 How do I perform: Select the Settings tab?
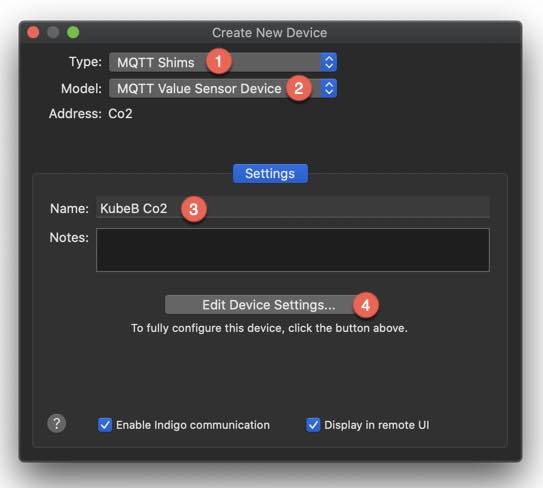(270, 173)
